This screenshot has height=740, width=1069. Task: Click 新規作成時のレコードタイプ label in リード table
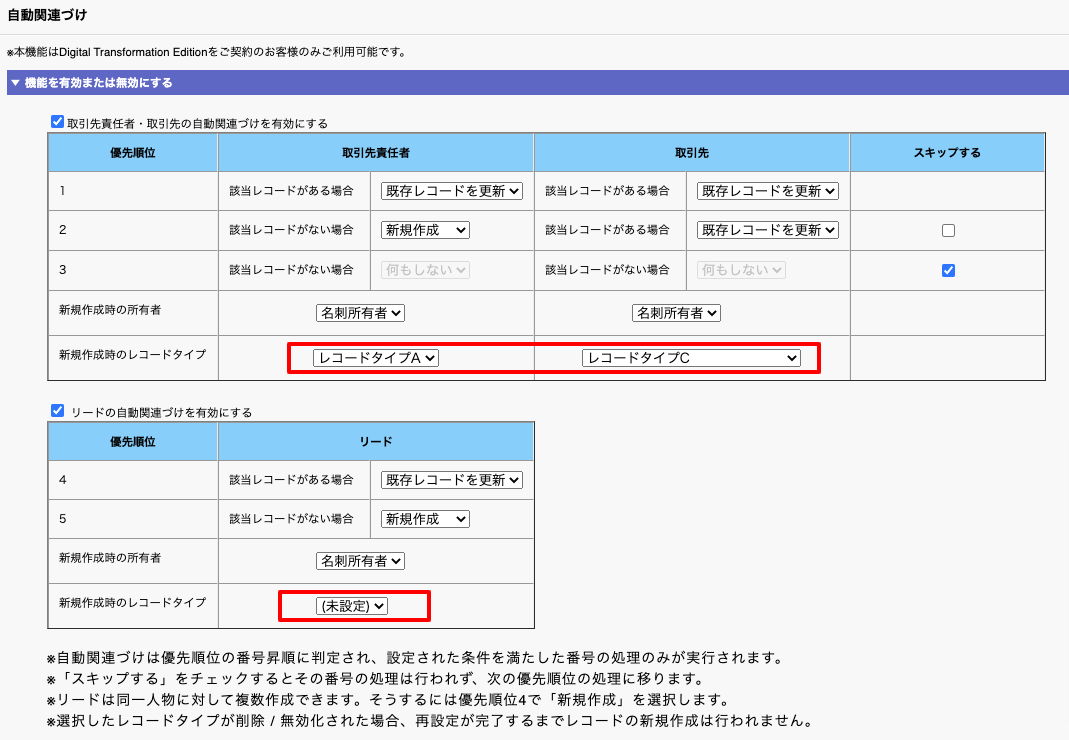click(132, 602)
